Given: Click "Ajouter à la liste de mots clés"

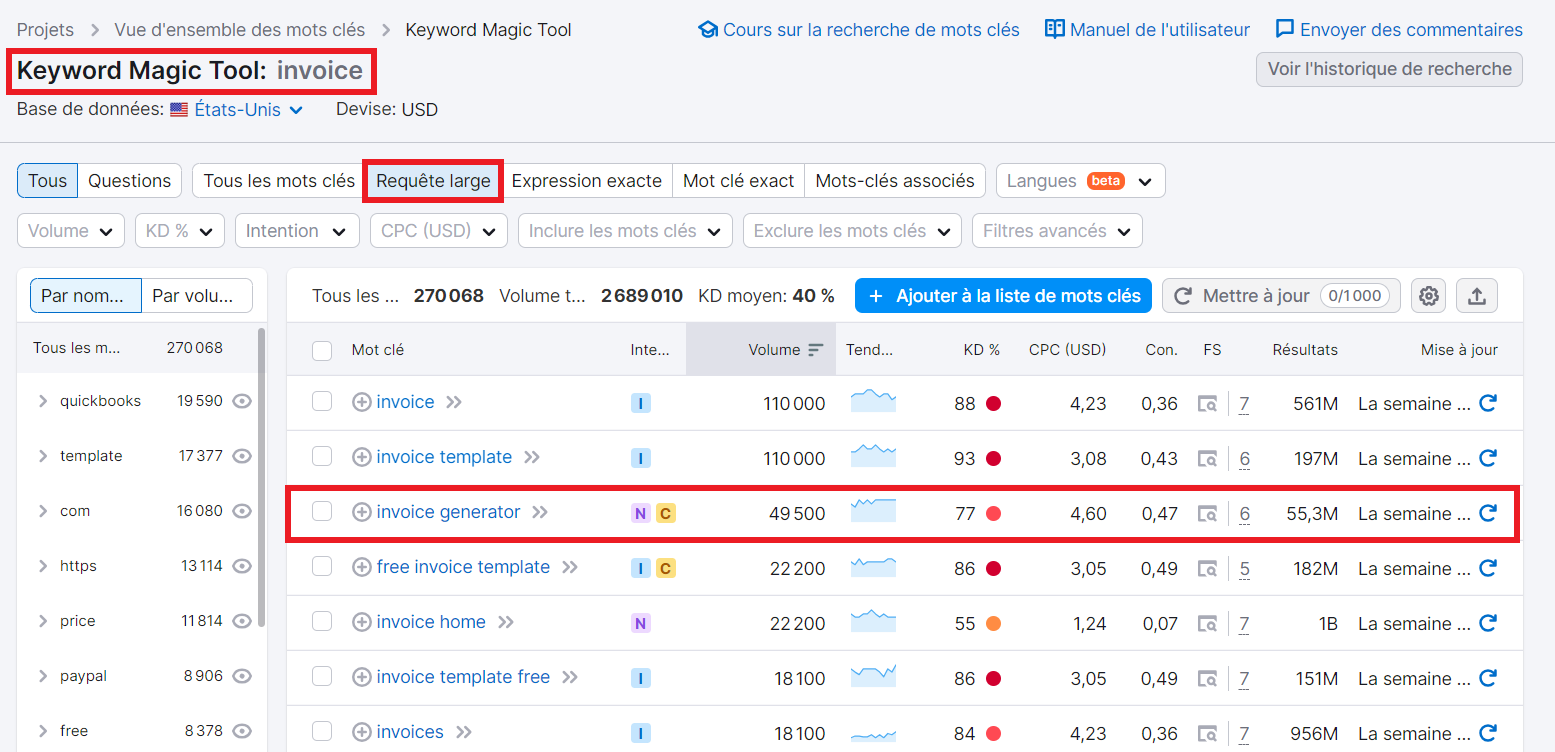Looking at the screenshot, I should [x=1002, y=295].
